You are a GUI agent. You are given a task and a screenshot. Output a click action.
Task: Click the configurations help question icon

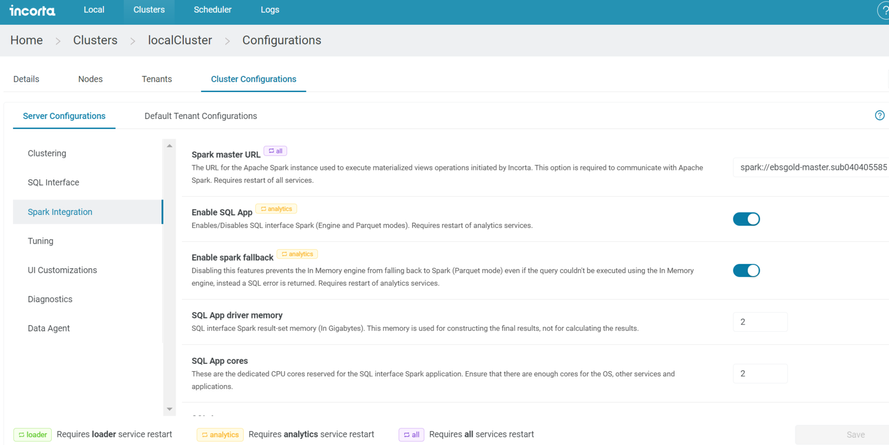(879, 116)
